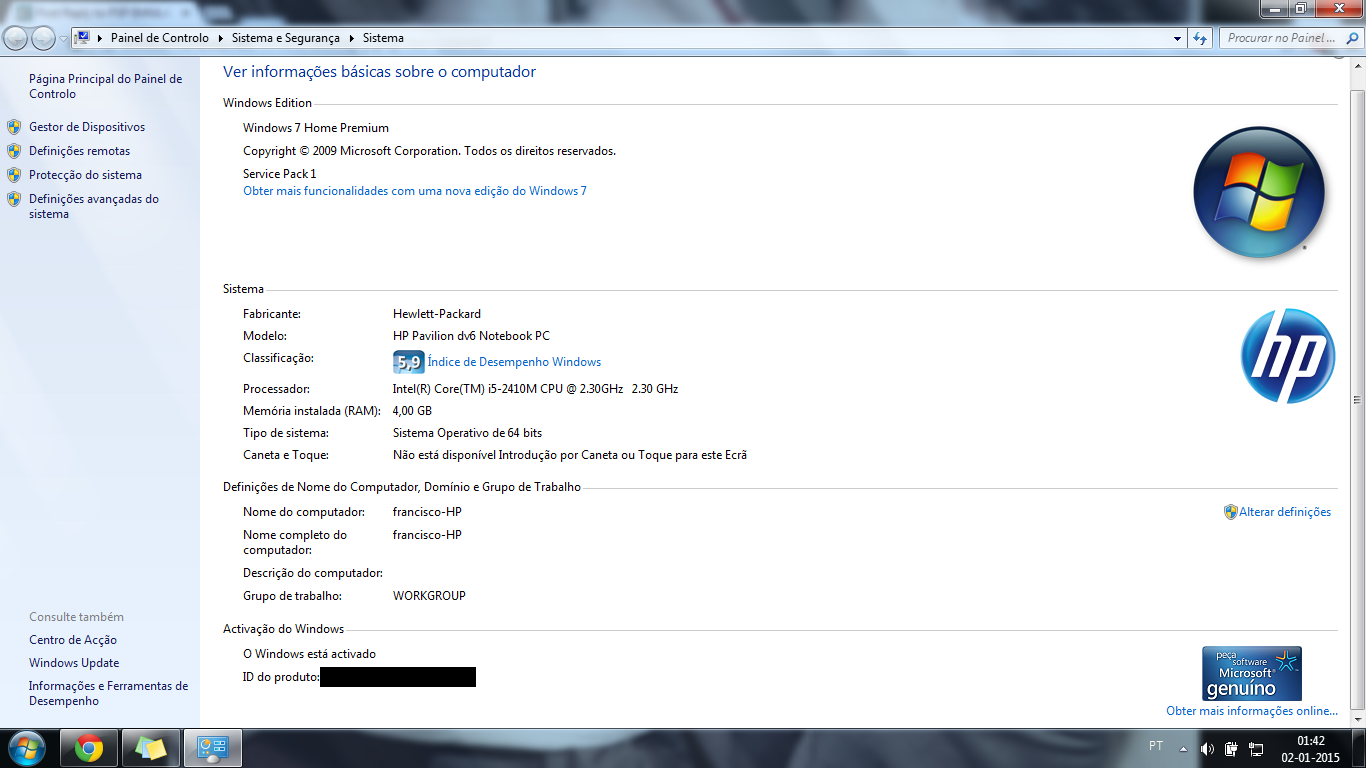
Task: Open the Start menu orb
Action: pos(26,748)
